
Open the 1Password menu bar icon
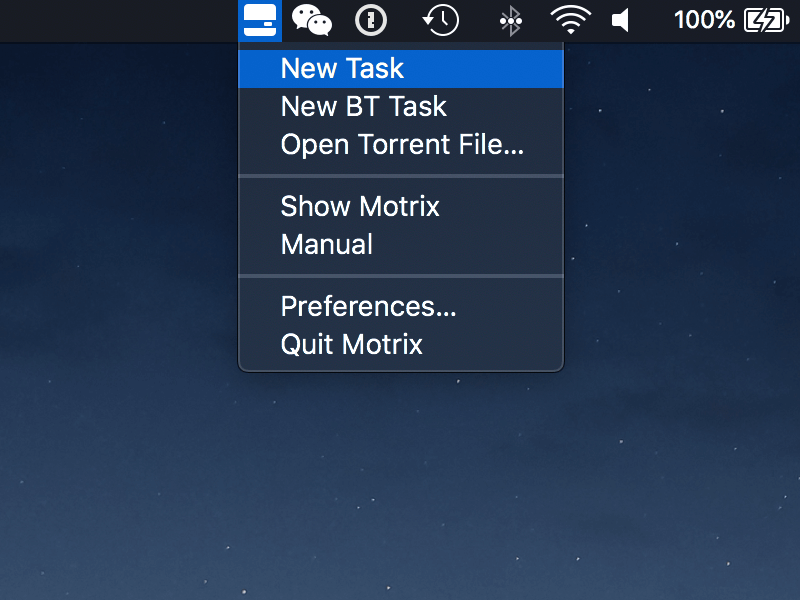371,20
